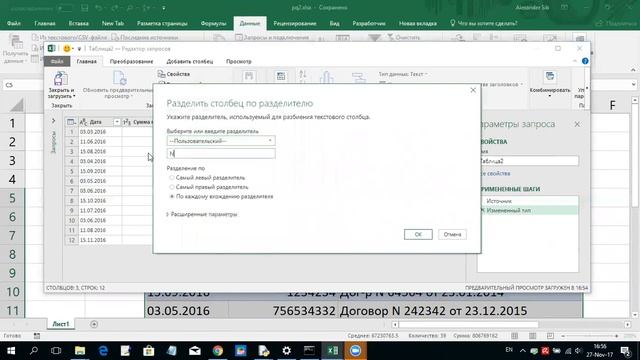The image size is (640, 360).
Task: Open filter dropdown on Дата column header
Action: point(117,122)
